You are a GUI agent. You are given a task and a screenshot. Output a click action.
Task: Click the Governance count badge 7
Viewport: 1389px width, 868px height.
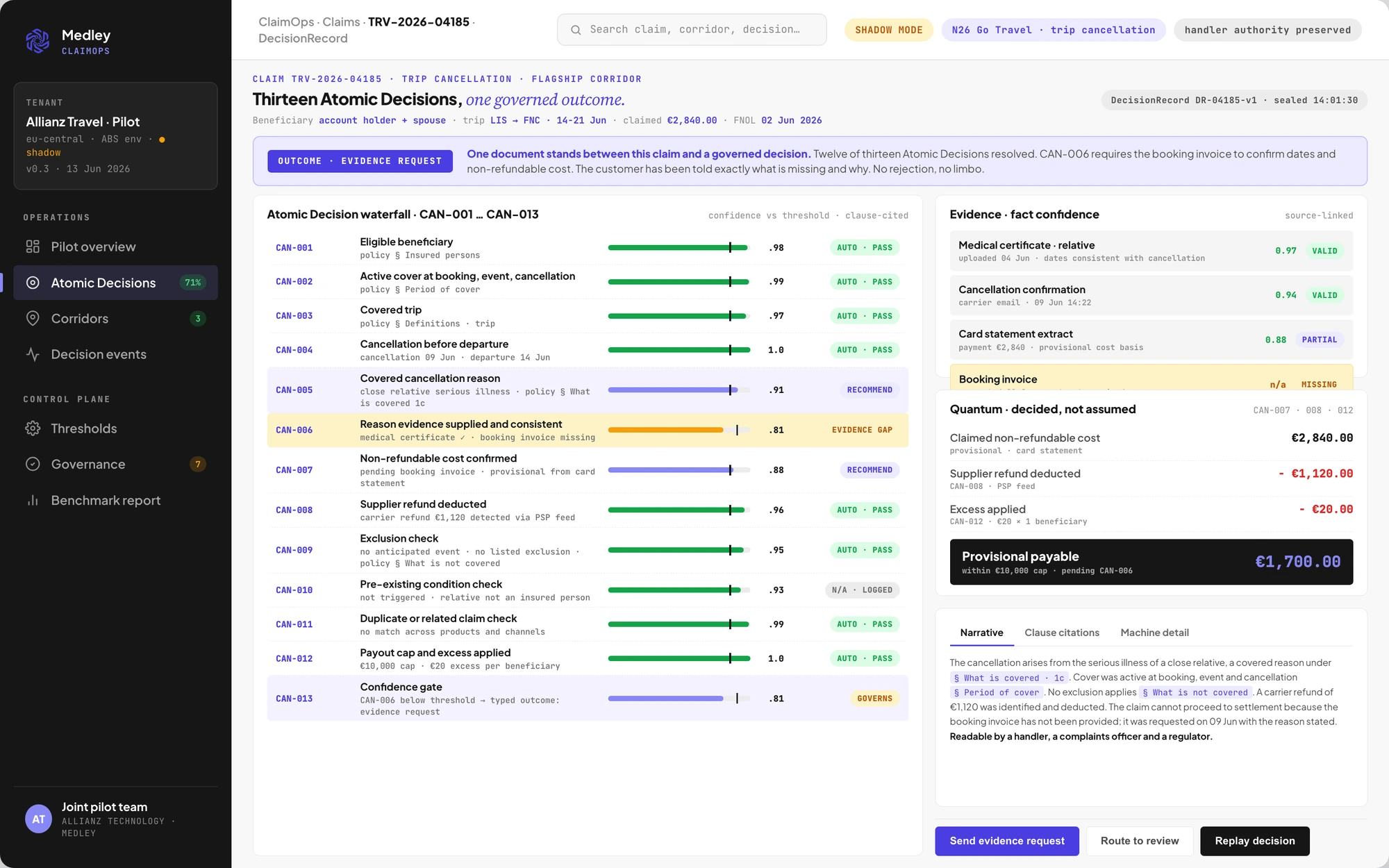click(x=198, y=464)
